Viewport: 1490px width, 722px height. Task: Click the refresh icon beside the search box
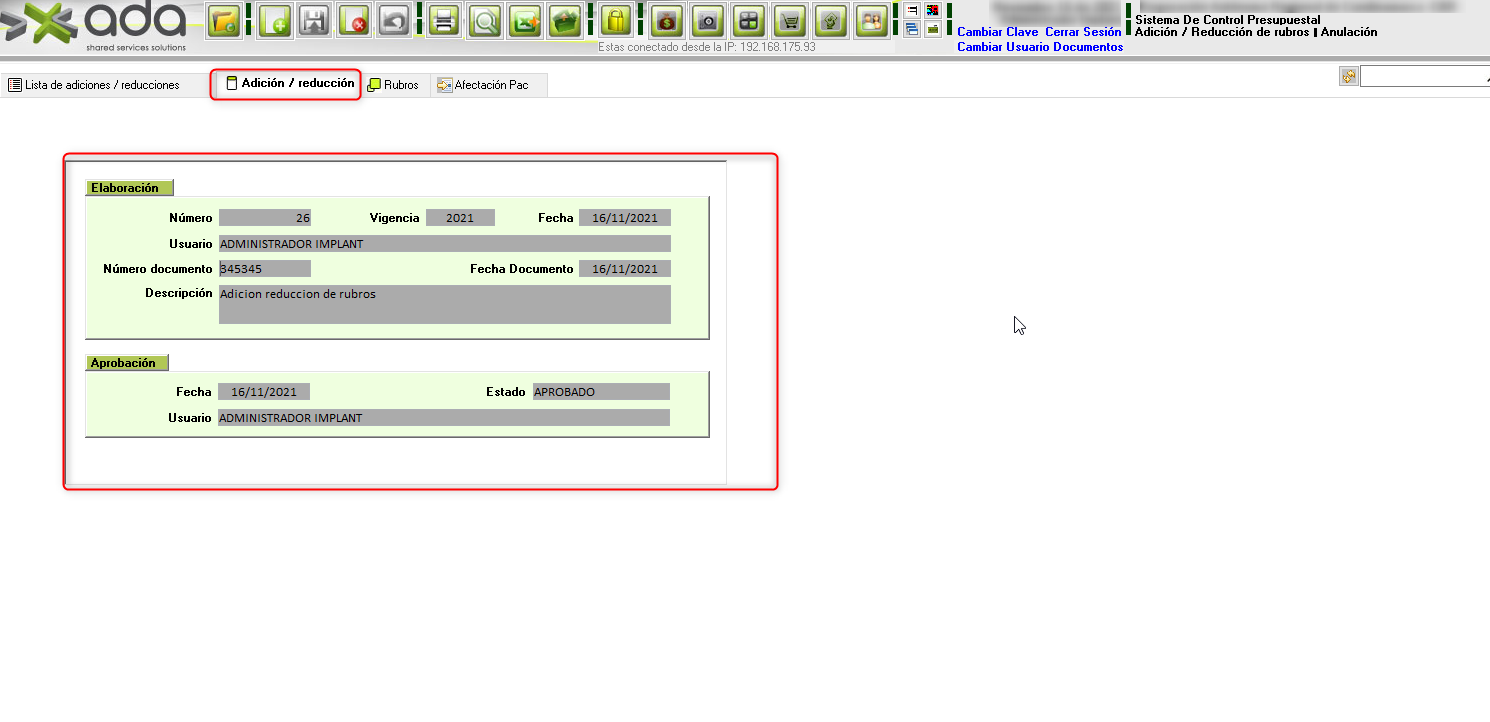(x=1349, y=77)
